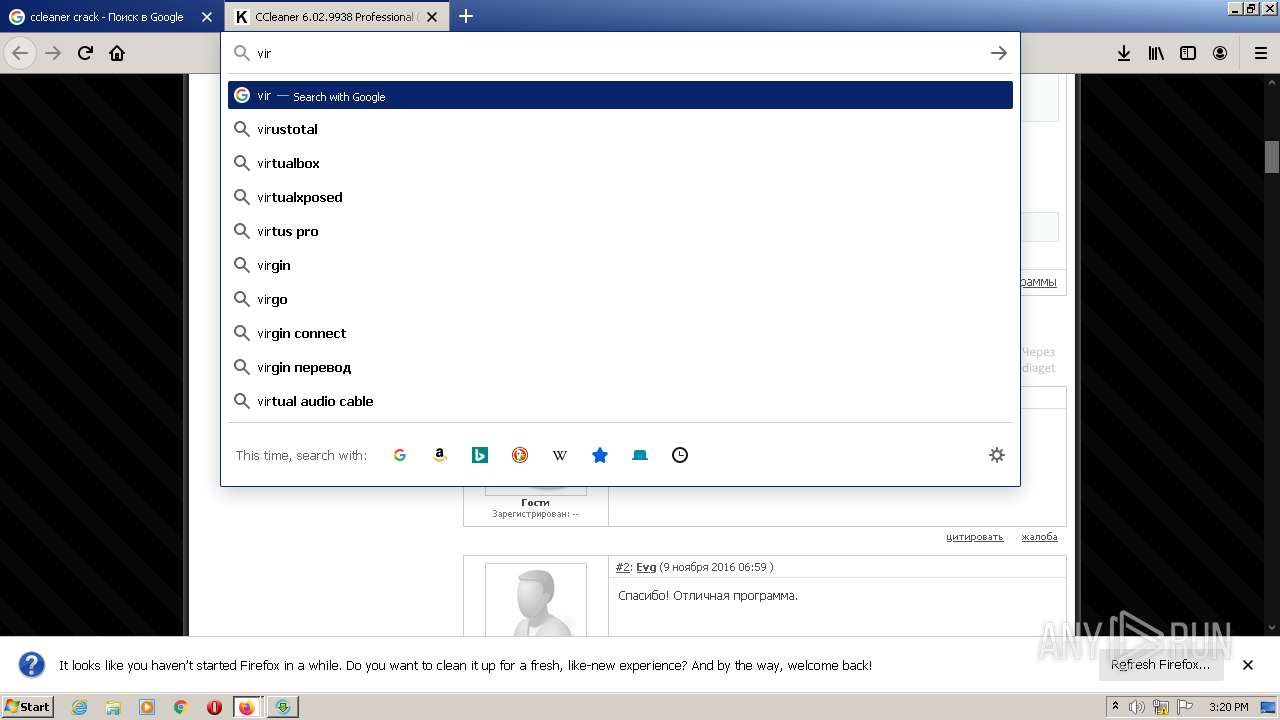1280x720 pixels.
Task: Search this time with Wikipedia
Action: pos(560,455)
